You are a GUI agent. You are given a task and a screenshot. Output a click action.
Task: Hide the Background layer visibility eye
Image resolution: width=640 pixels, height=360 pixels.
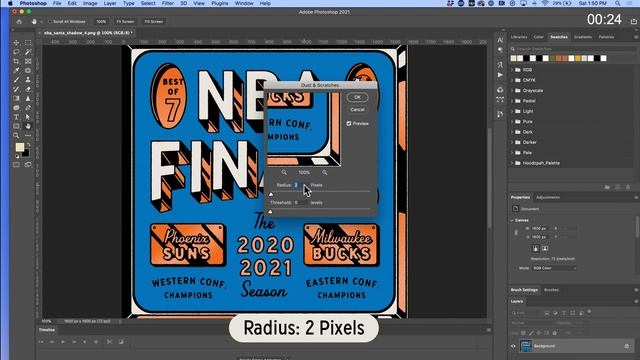[x=513, y=346]
